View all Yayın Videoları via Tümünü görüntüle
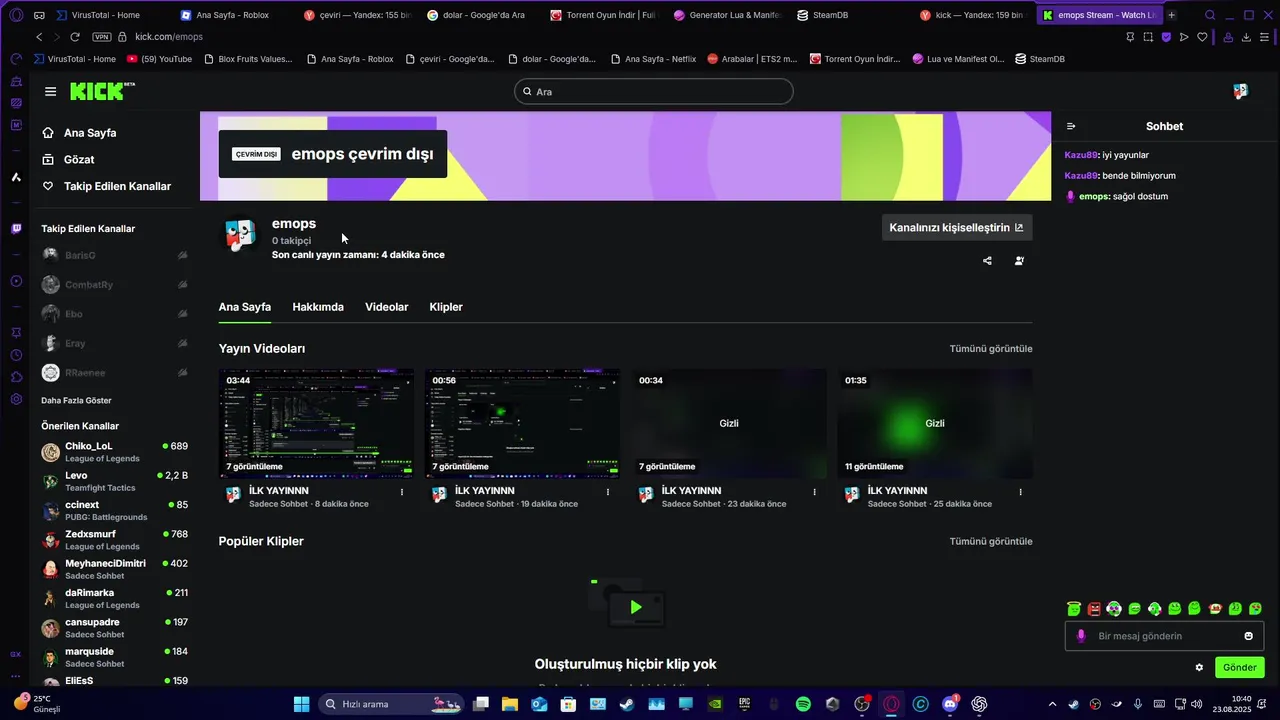The height and width of the screenshot is (720, 1280). tap(991, 349)
